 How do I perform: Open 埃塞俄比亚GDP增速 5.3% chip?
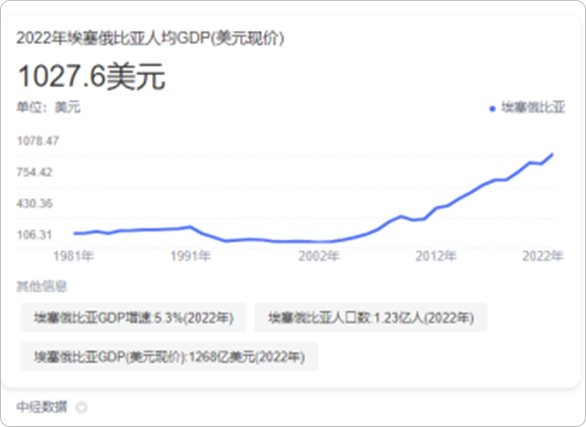coord(133,318)
